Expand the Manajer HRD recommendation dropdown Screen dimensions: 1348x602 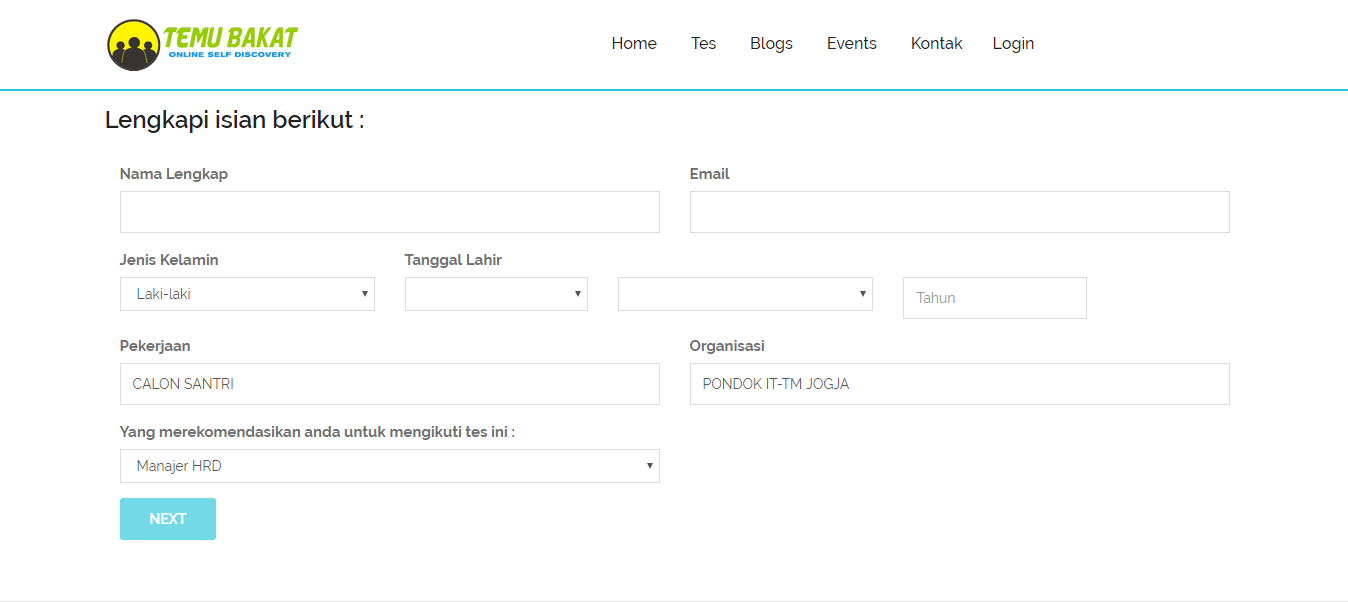(389, 466)
